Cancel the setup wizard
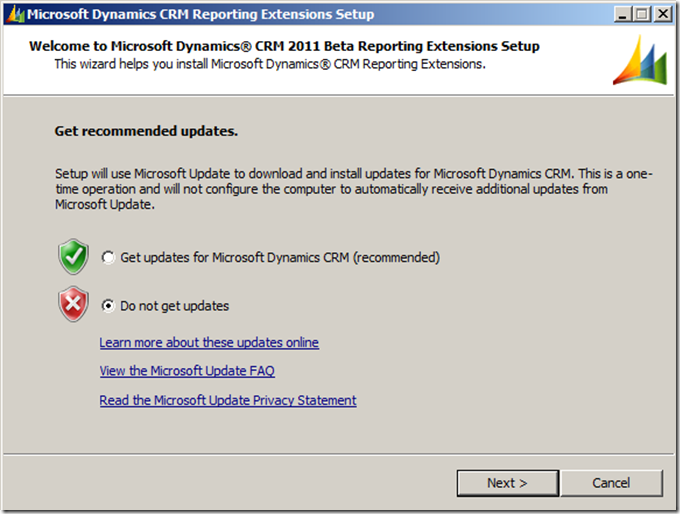The image size is (680, 514). click(x=610, y=483)
